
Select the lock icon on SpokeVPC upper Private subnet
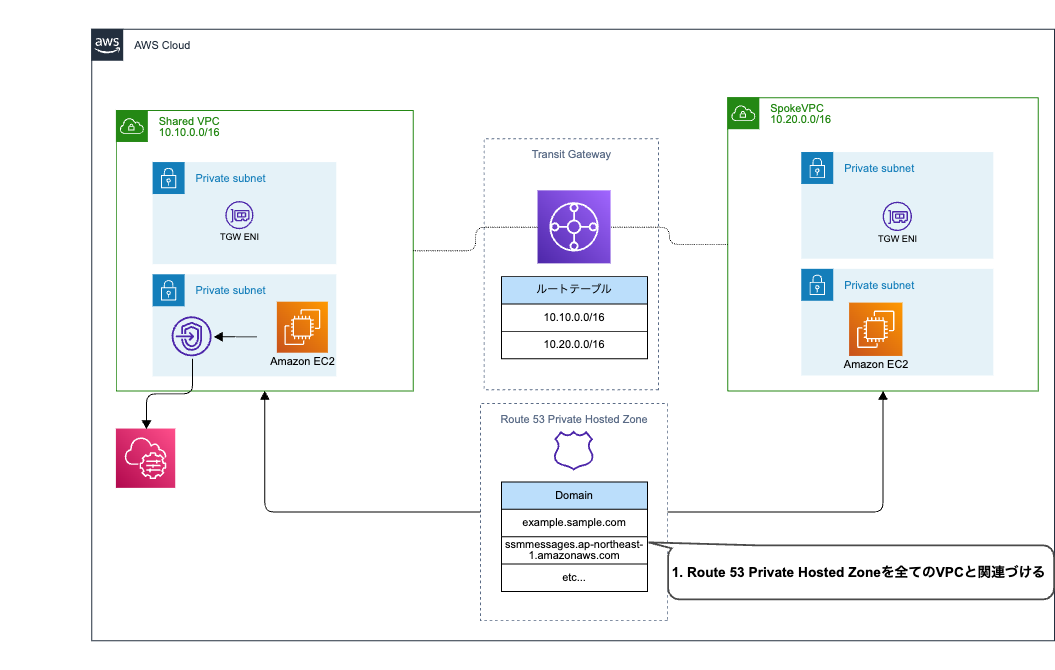pyautogui.click(x=817, y=168)
